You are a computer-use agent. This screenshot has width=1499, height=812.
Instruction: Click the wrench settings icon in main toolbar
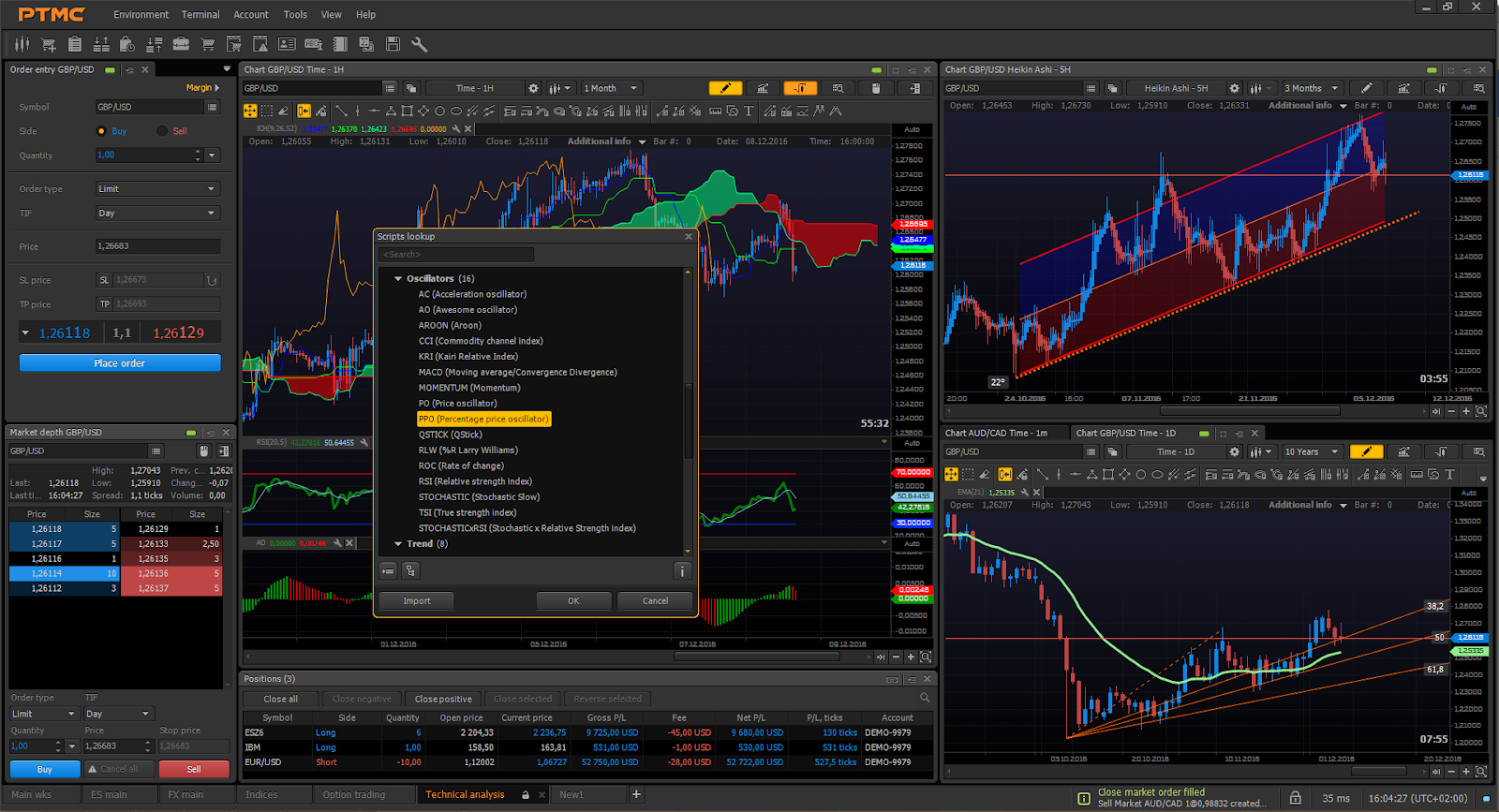[419, 44]
